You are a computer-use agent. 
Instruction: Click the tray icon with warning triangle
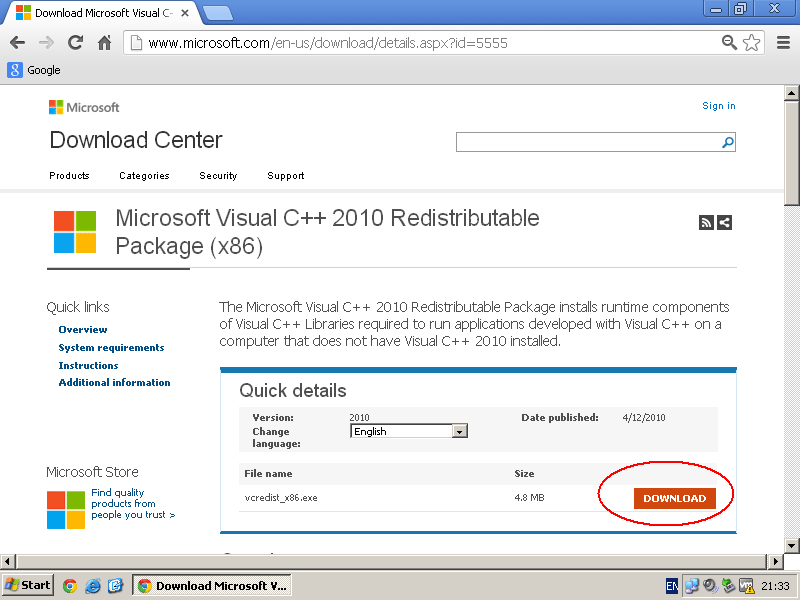pyautogui.click(x=747, y=586)
